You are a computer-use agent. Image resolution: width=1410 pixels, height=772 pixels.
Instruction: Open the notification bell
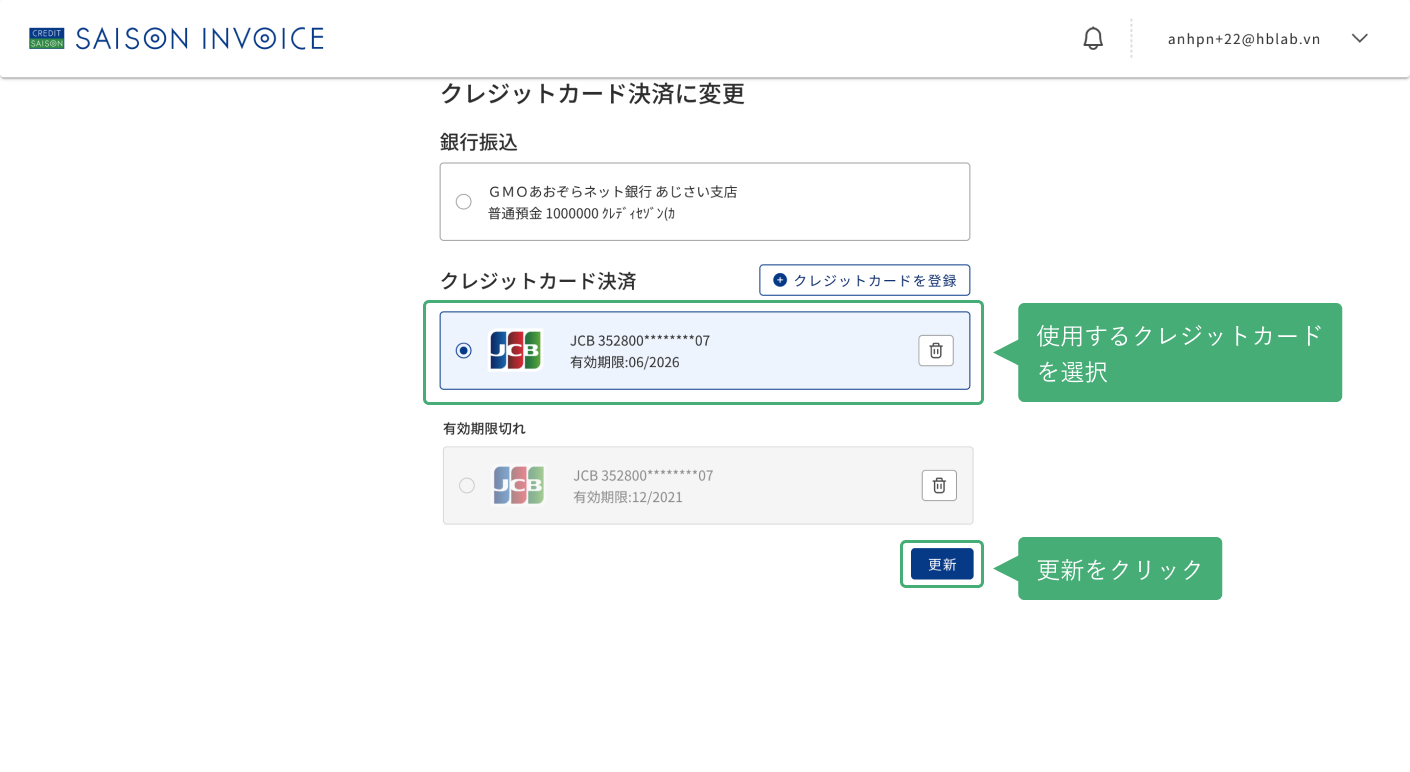point(1093,38)
